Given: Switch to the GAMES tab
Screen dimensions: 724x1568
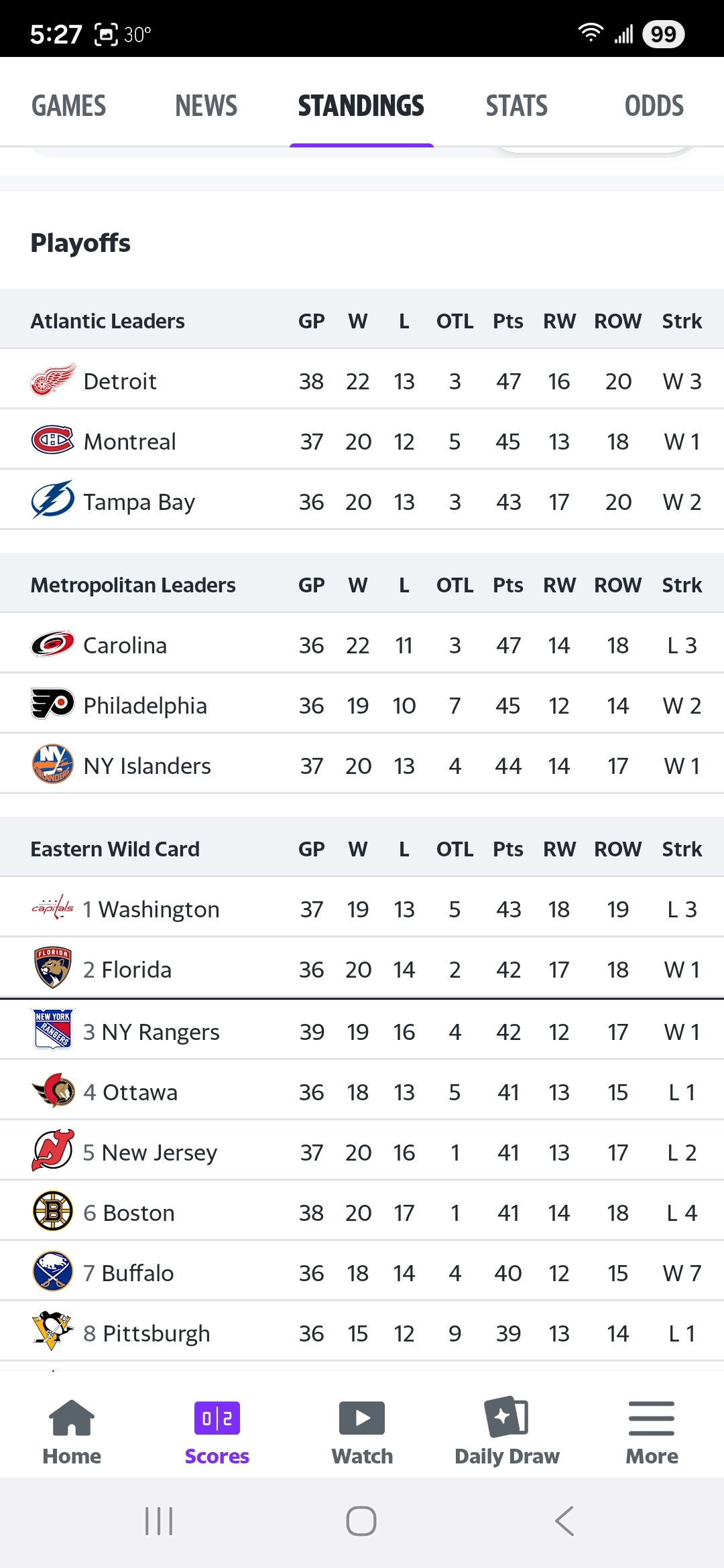Looking at the screenshot, I should (x=69, y=106).
